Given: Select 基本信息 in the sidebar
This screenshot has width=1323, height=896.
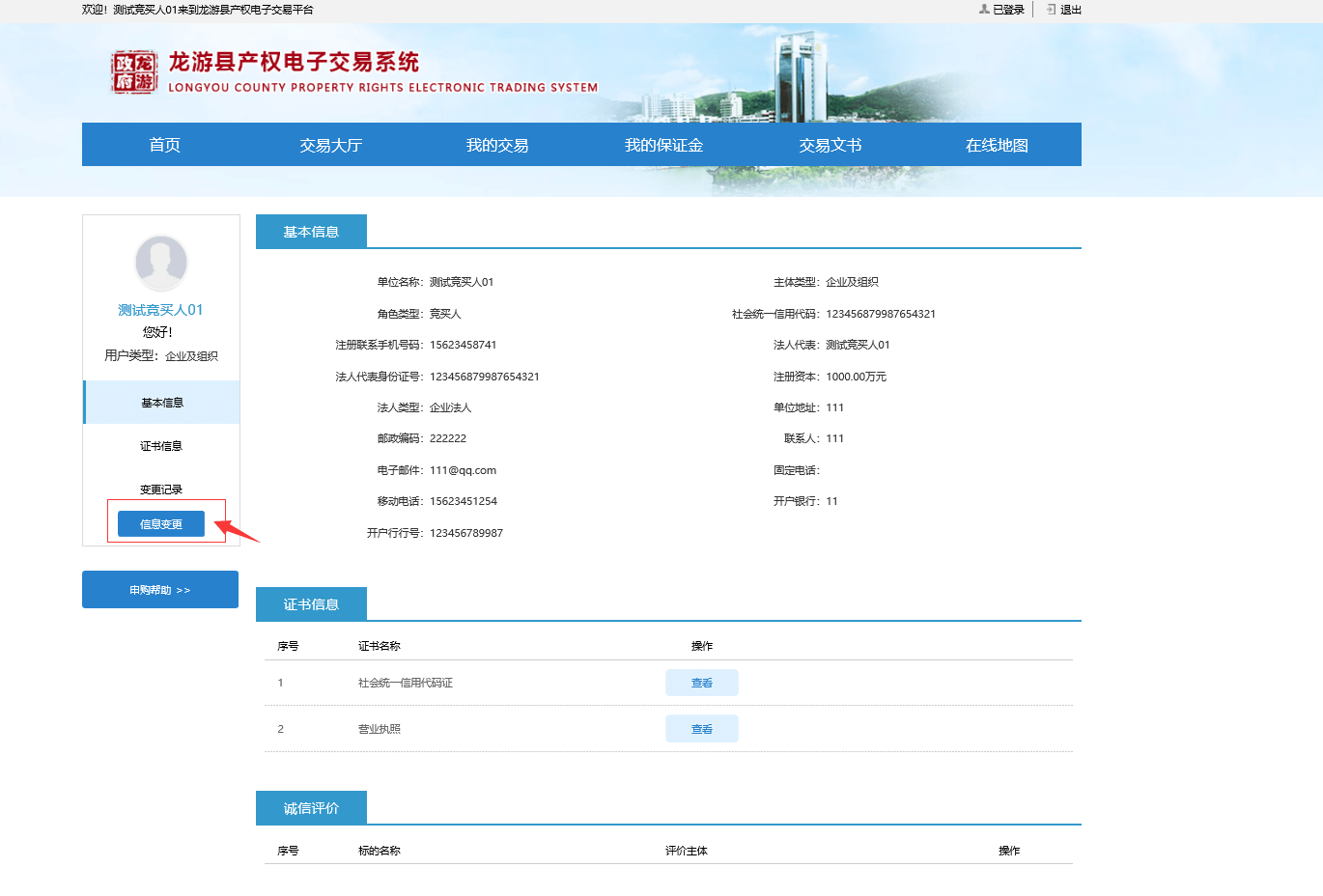Looking at the screenshot, I should point(162,403).
